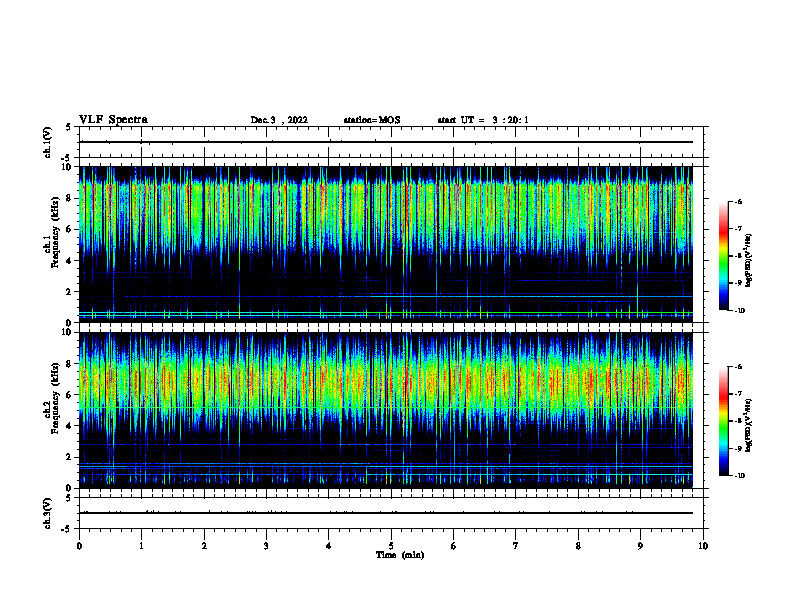Click the "6" tick on the time axis

[454, 546]
